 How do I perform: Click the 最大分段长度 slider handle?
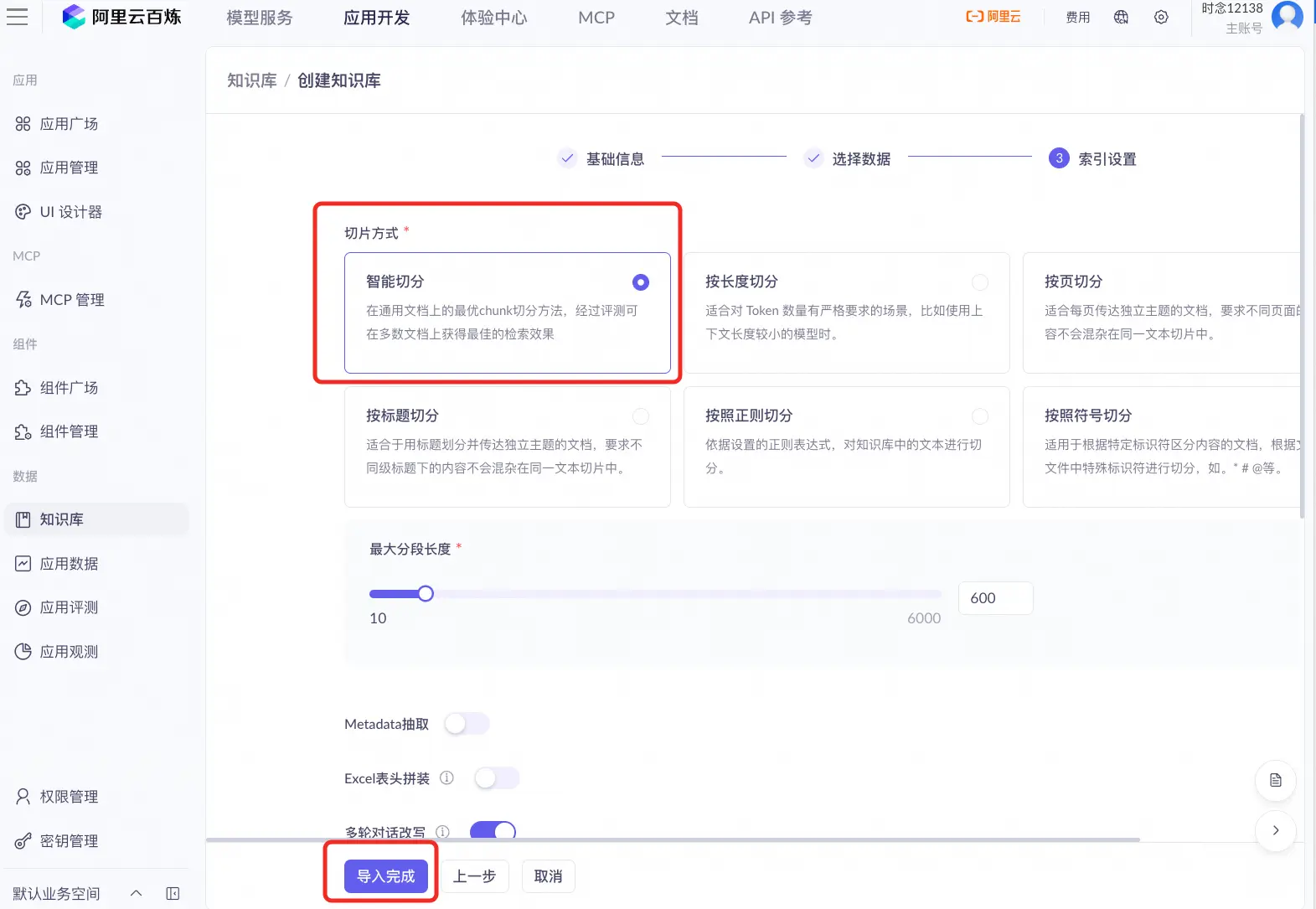click(426, 594)
